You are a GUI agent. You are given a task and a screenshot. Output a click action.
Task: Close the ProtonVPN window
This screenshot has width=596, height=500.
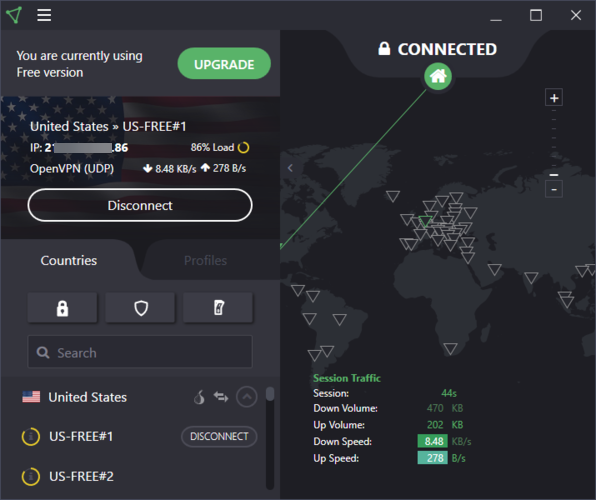click(576, 15)
